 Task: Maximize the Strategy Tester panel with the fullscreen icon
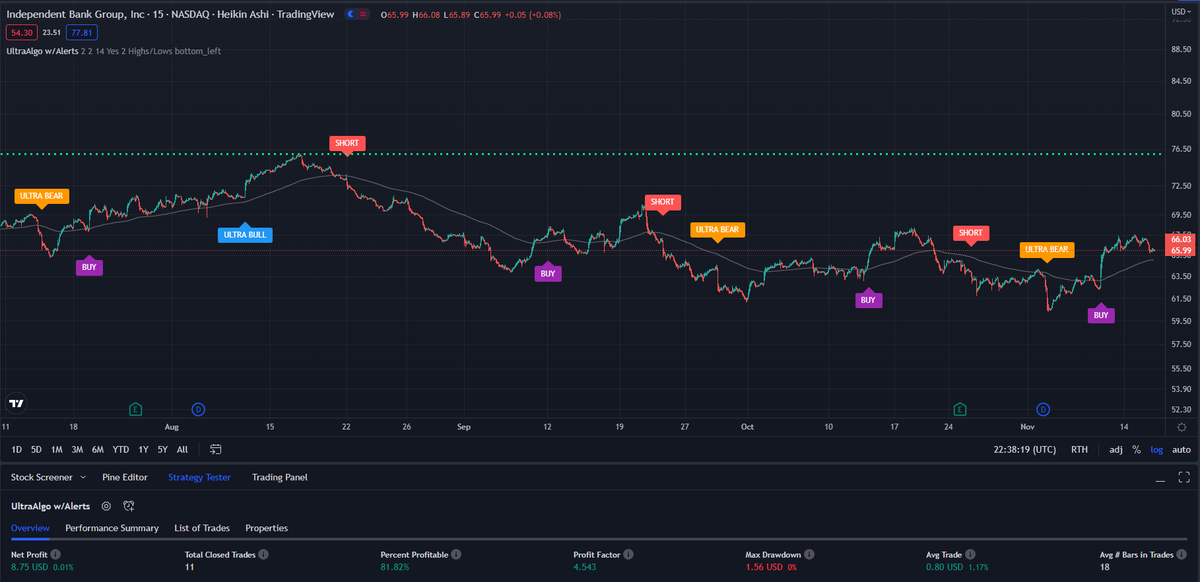[x=1184, y=477]
